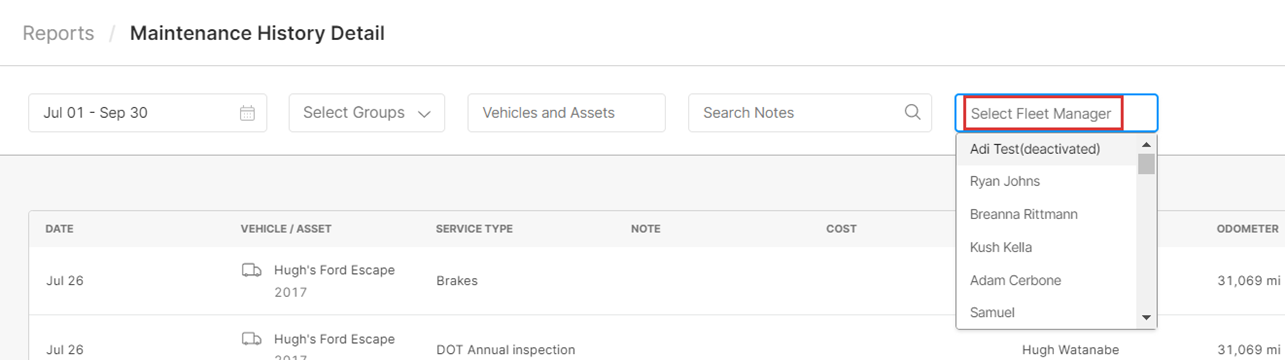Click the dropdown list scroll down arrow

(1146, 318)
